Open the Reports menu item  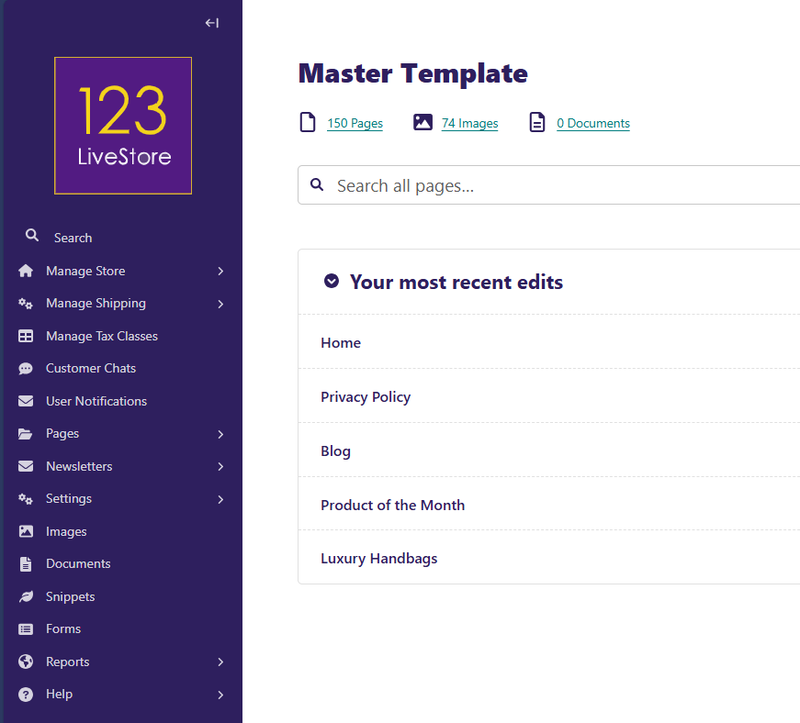pyautogui.click(x=67, y=662)
